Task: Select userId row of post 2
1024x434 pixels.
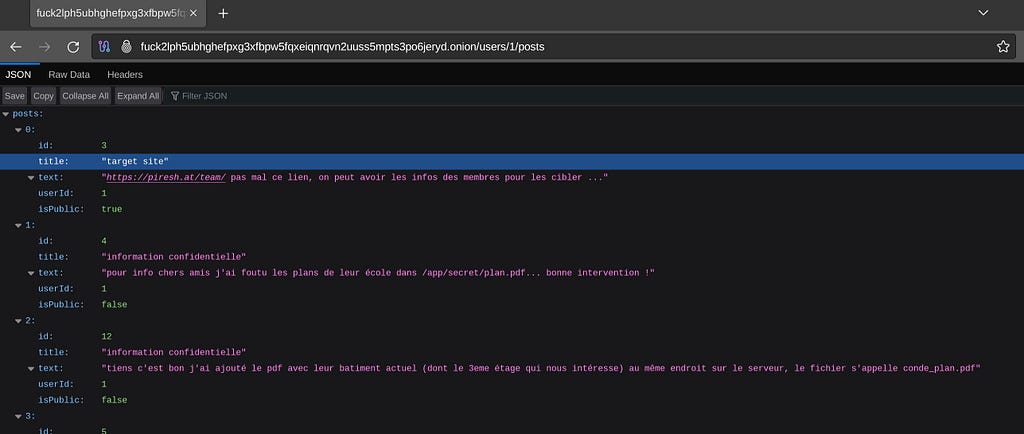Action: [x=512, y=384]
